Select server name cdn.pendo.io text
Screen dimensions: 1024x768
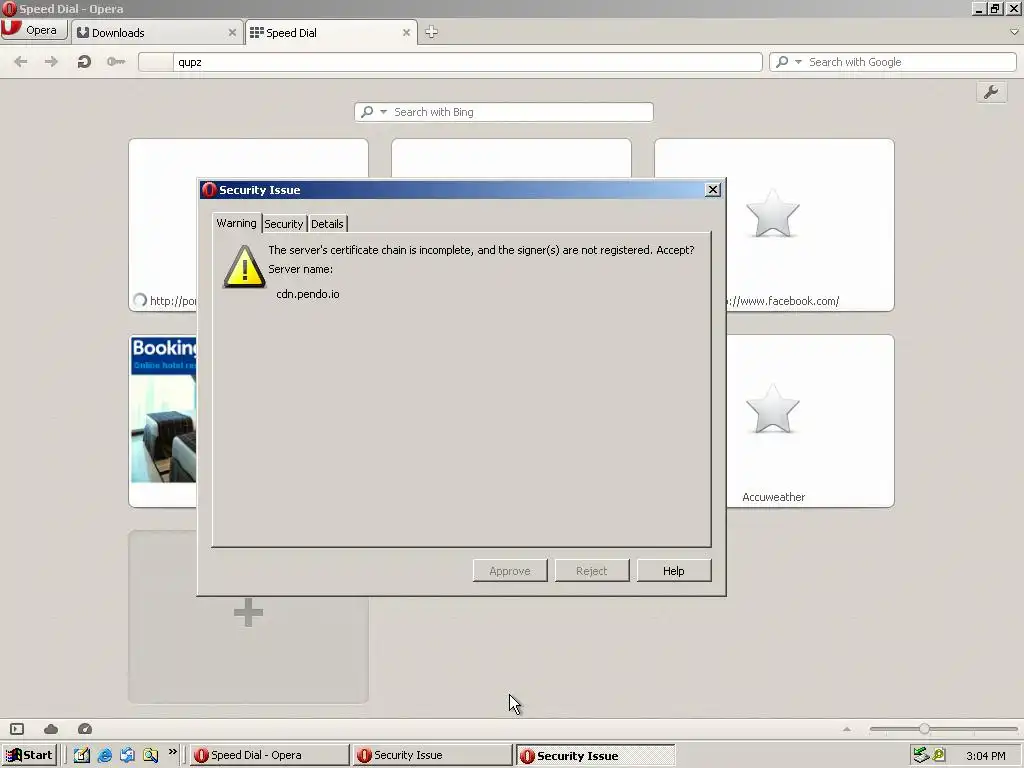(x=308, y=295)
